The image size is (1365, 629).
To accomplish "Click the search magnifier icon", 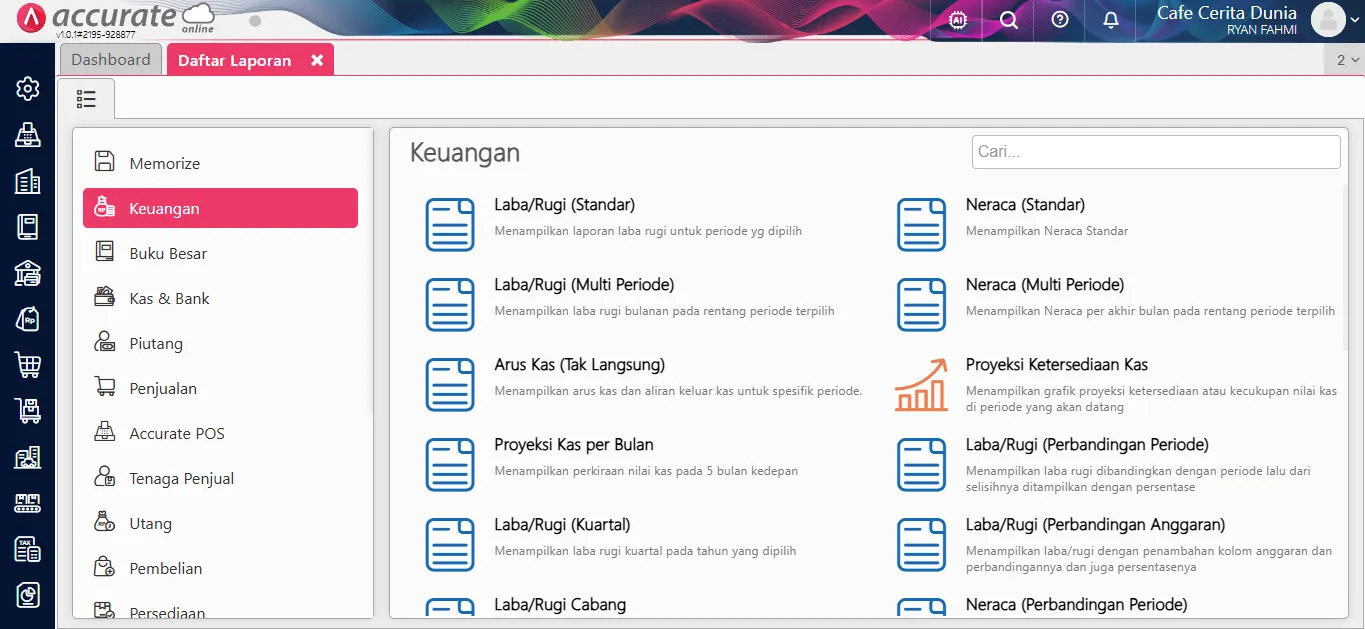I will [x=1007, y=20].
